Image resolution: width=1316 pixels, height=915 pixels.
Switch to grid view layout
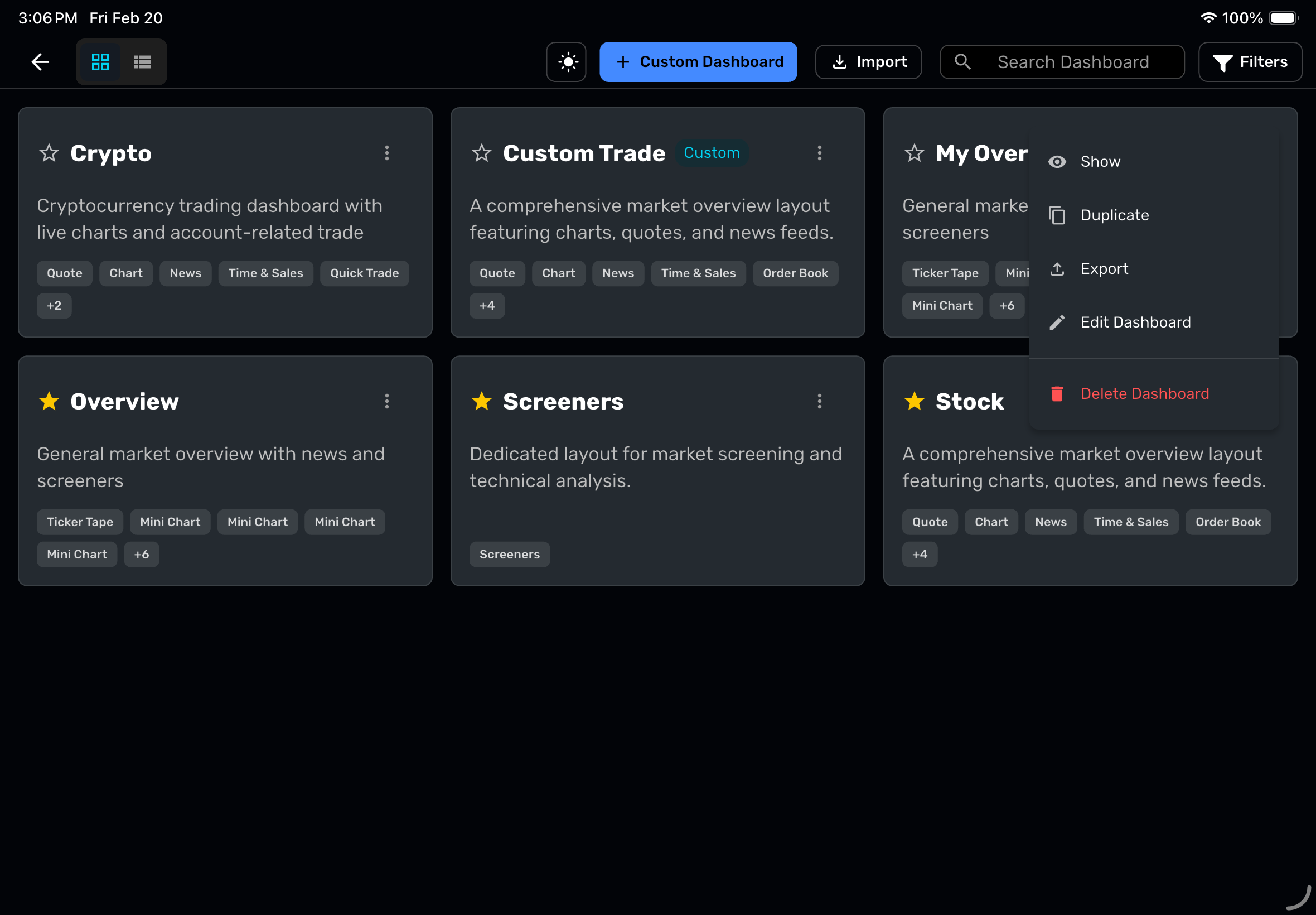[x=101, y=61]
